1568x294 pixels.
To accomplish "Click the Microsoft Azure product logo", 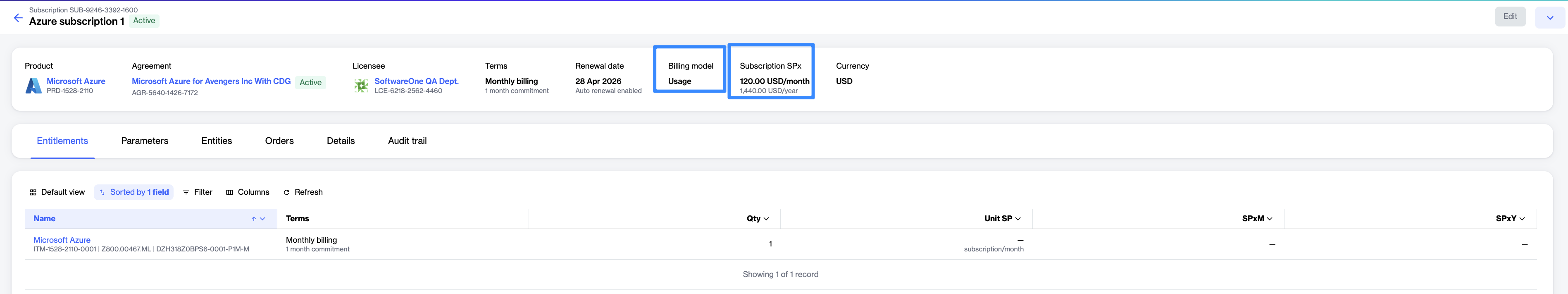I will (33, 86).
